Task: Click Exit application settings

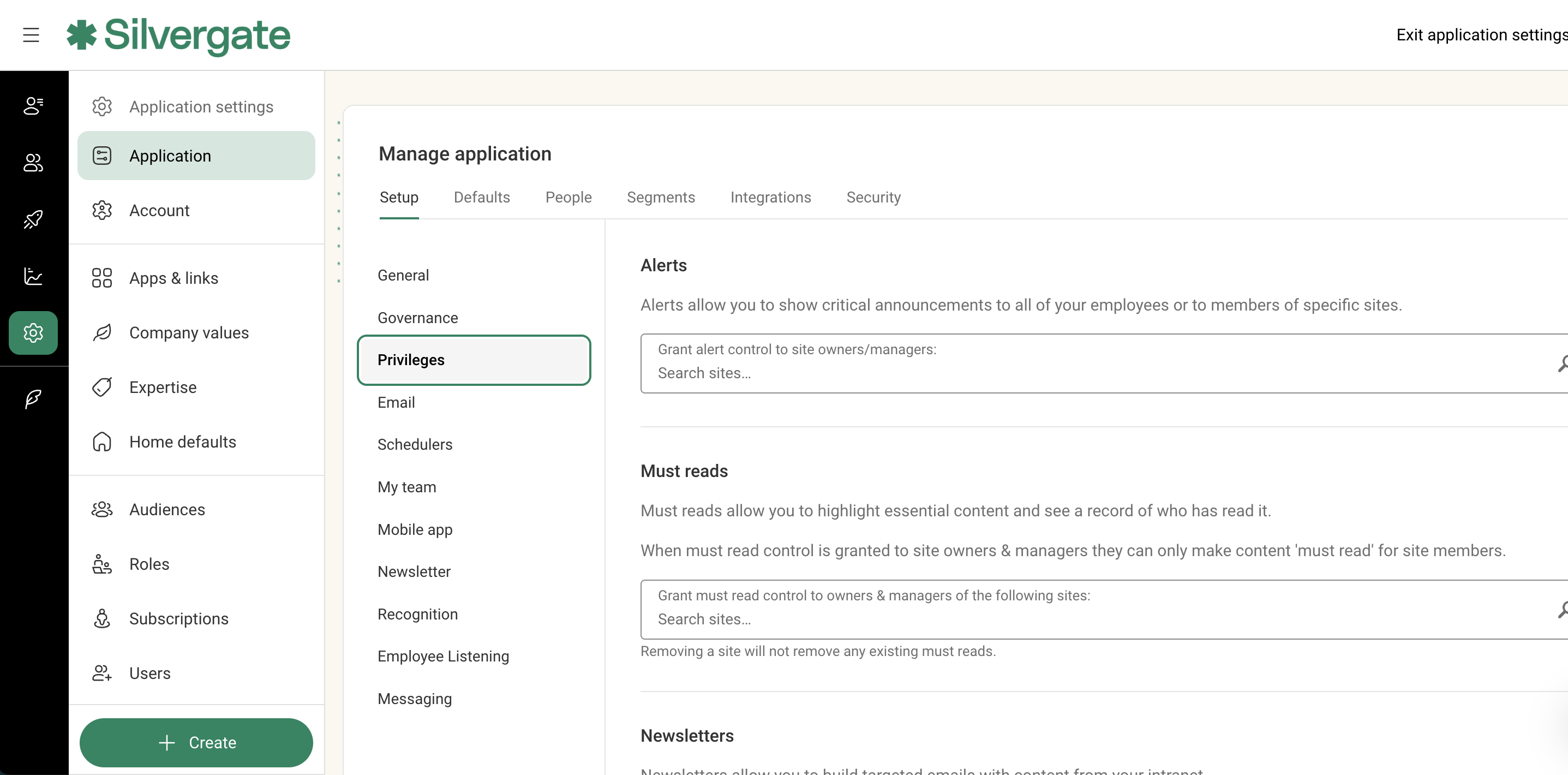Action: (x=1480, y=35)
